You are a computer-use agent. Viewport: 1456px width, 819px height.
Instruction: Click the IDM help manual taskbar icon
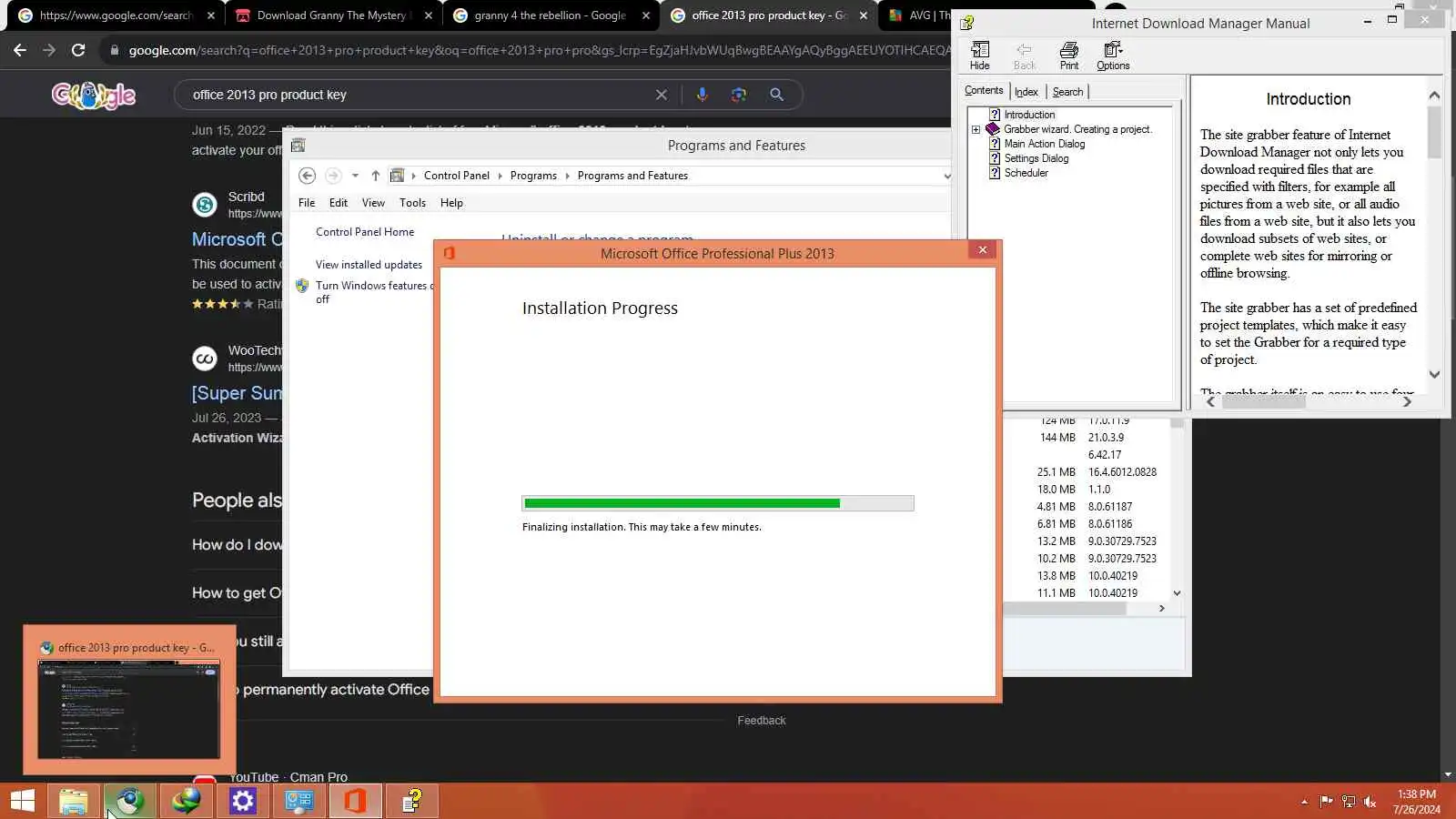(x=412, y=801)
